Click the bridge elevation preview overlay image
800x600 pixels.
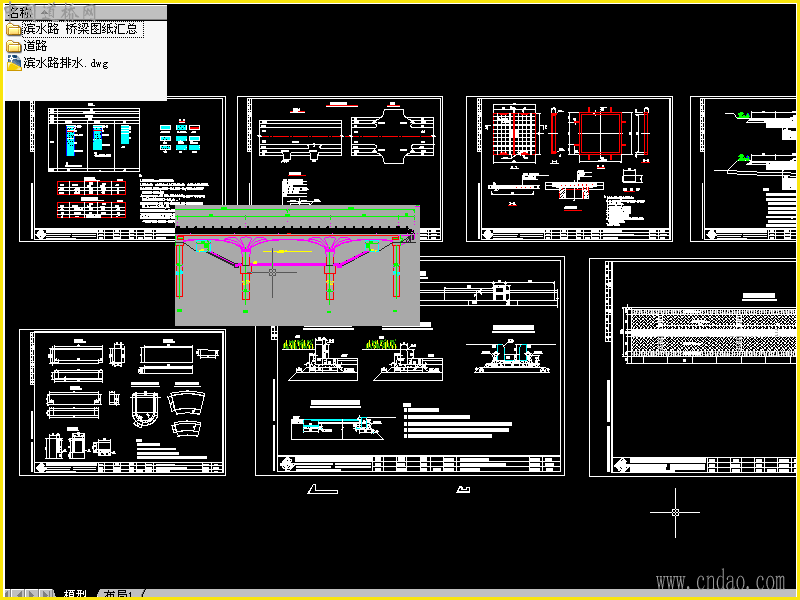coord(297,265)
